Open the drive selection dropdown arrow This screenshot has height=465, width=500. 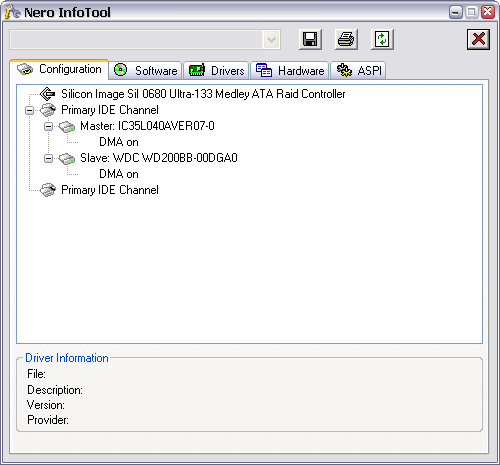click(x=271, y=40)
